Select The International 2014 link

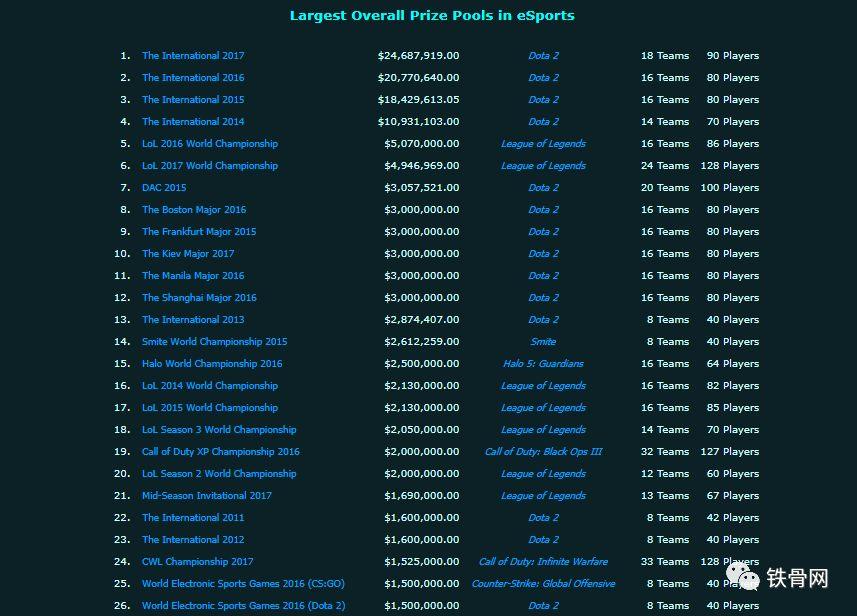point(193,121)
